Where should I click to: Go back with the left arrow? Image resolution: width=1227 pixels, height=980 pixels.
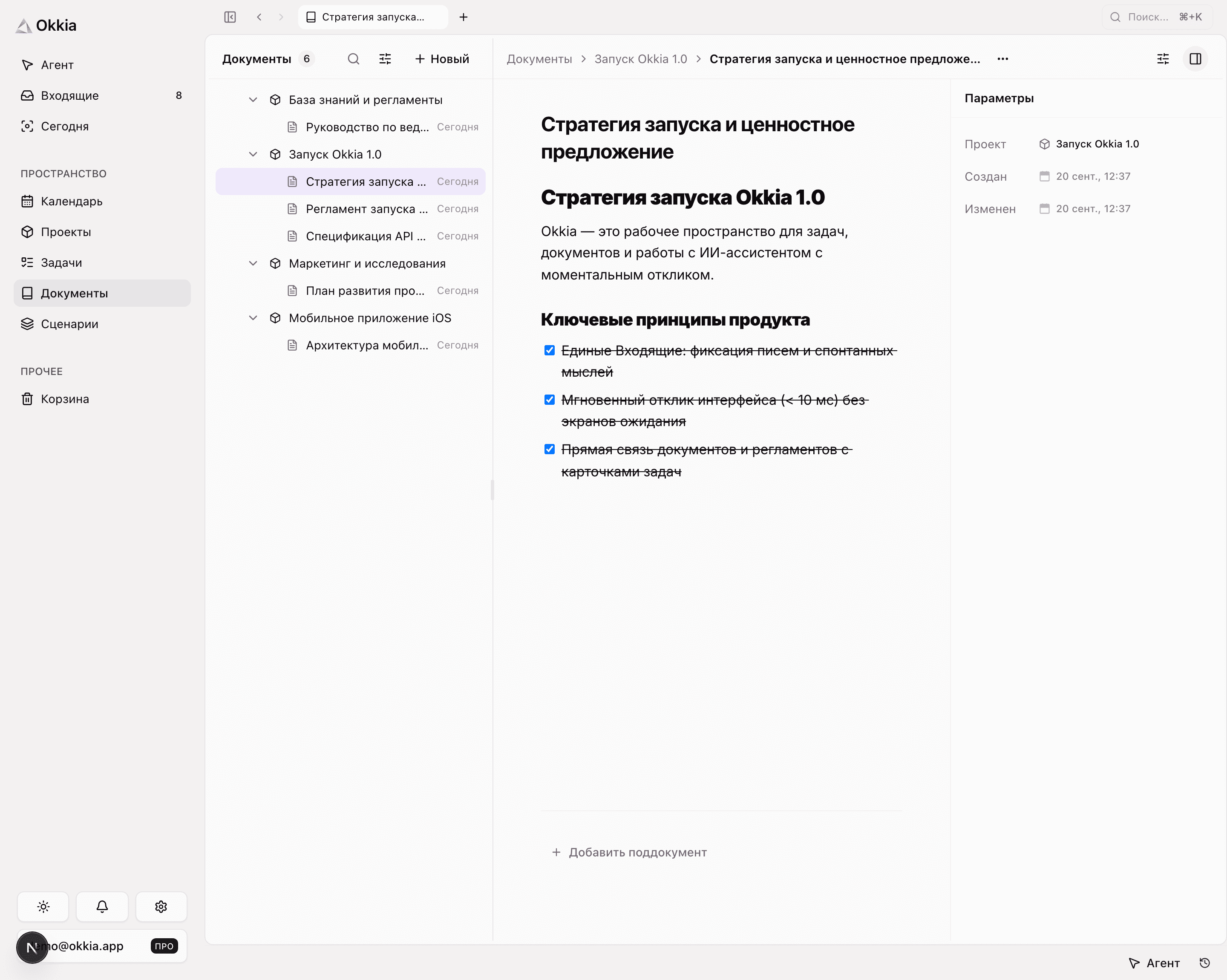coord(259,17)
